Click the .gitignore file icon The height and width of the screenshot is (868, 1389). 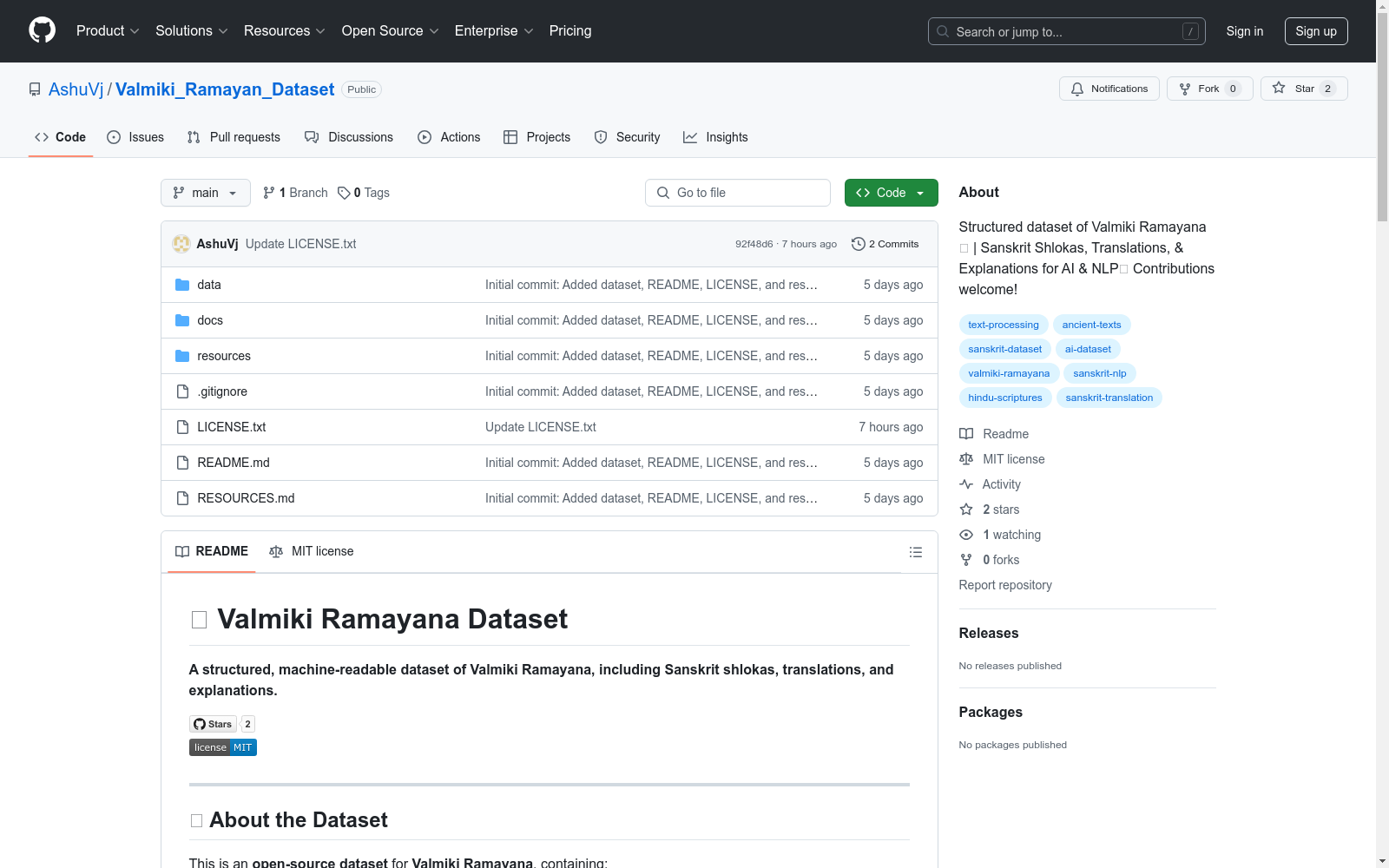(x=182, y=391)
